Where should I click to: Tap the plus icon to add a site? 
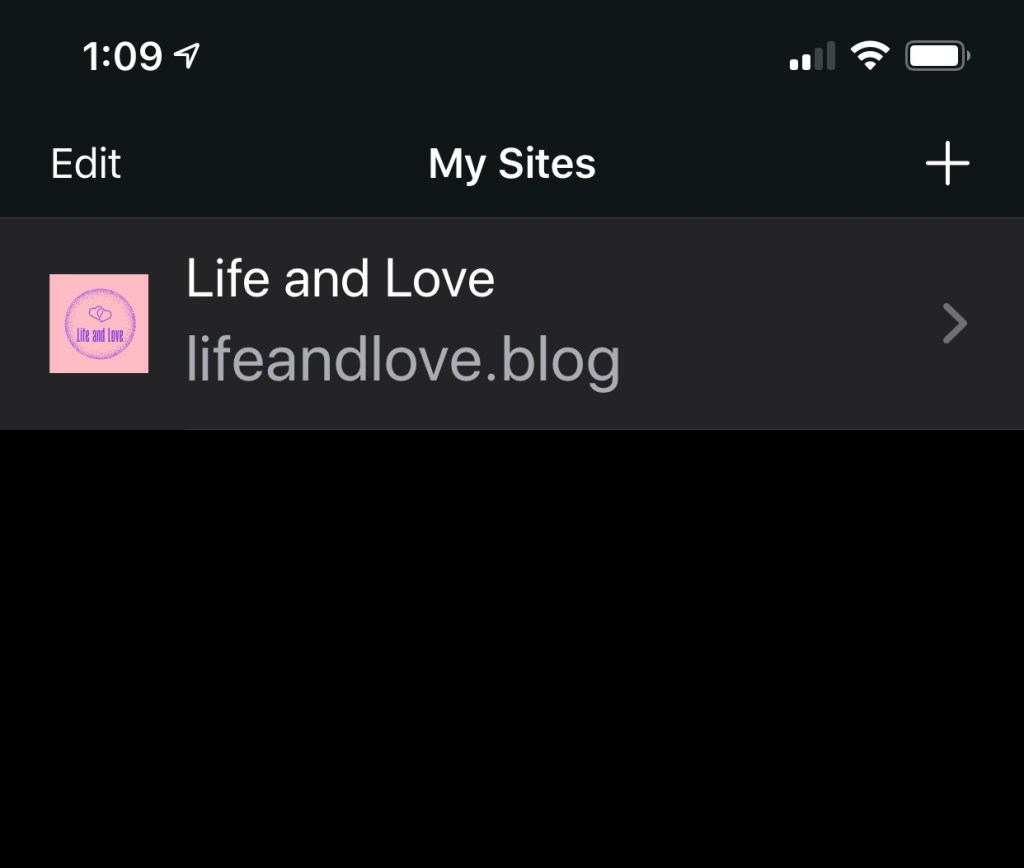(947, 163)
